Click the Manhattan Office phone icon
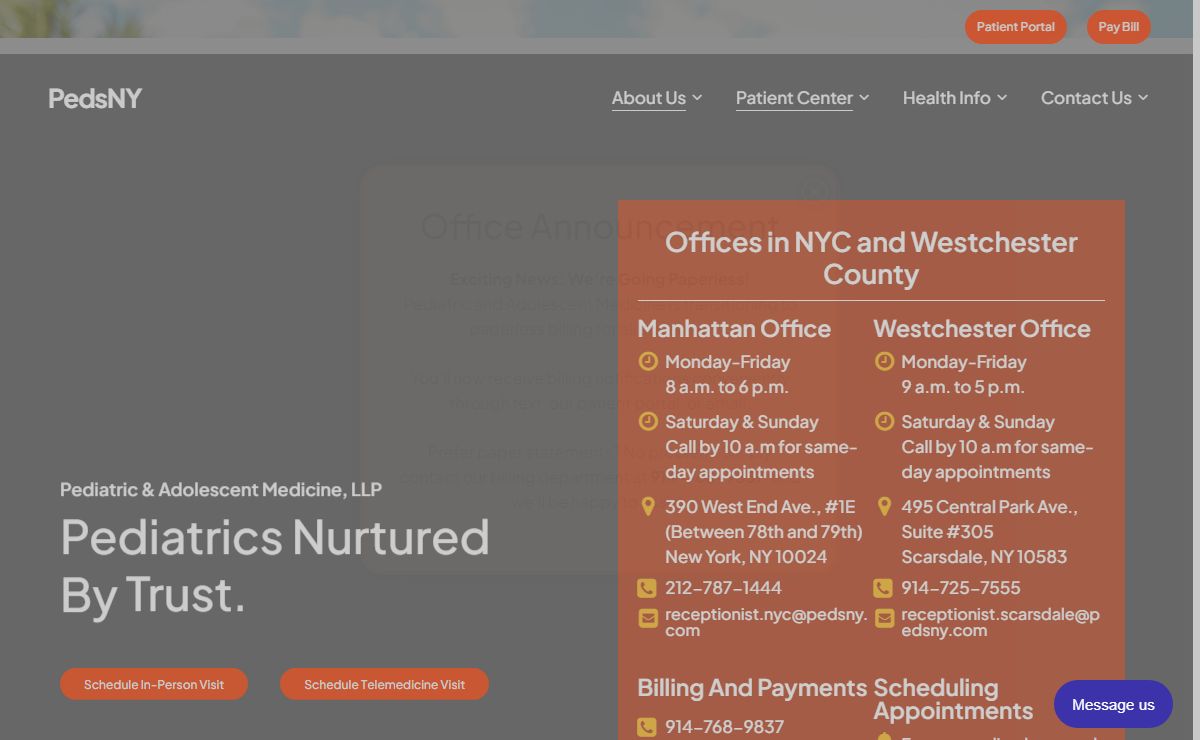1200x740 pixels. tap(647, 588)
